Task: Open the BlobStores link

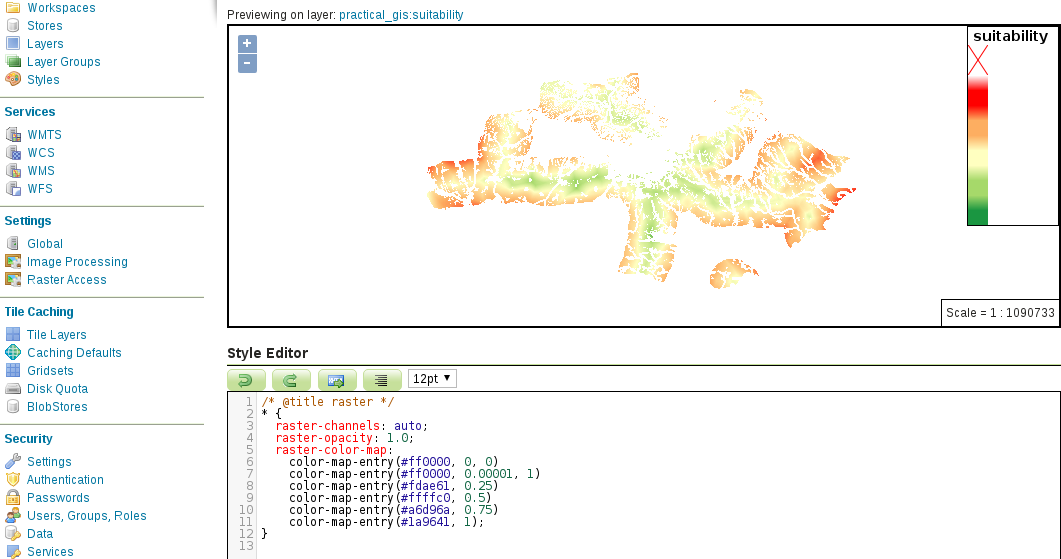Action: pyautogui.click(x=58, y=407)
